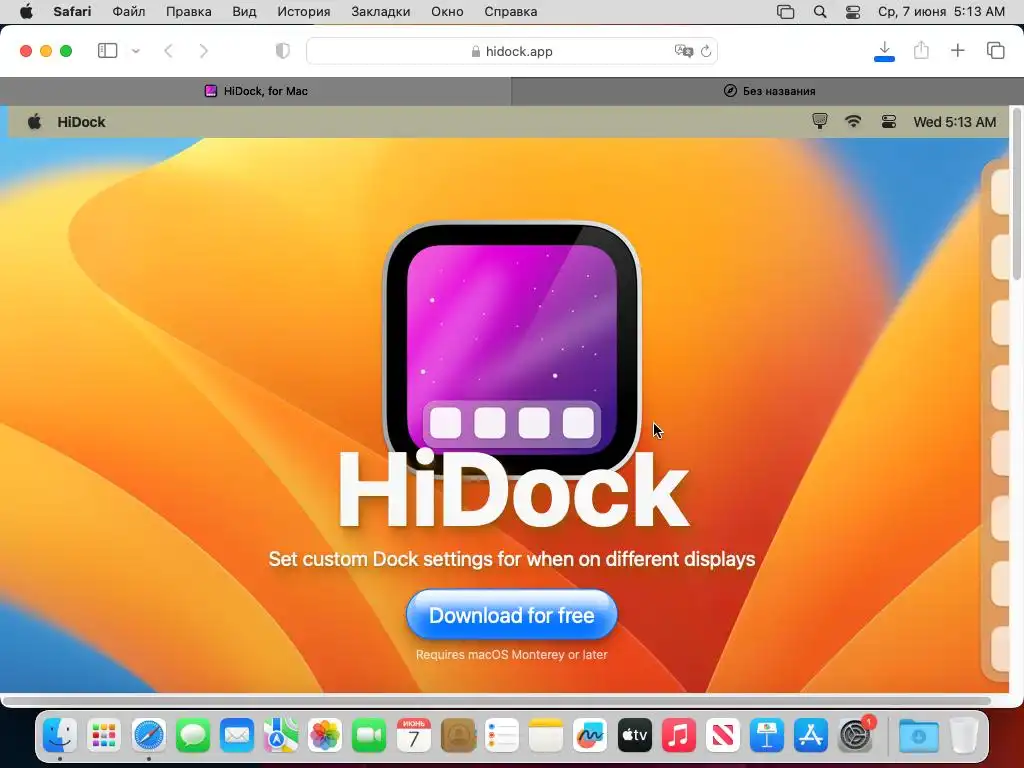
Task: Click the Download for free button
Action: tap(511, 615)
